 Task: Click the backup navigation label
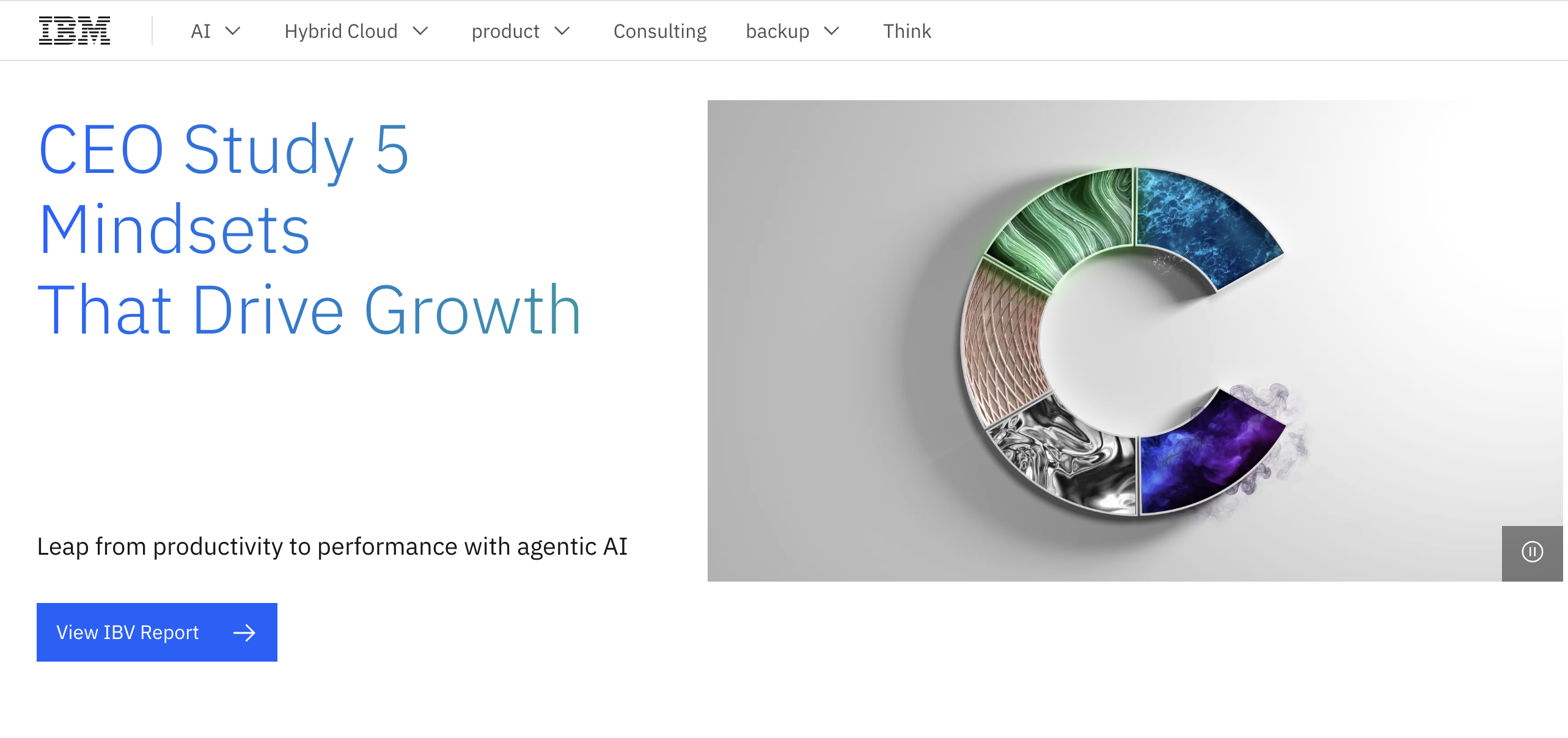(777, 31)
